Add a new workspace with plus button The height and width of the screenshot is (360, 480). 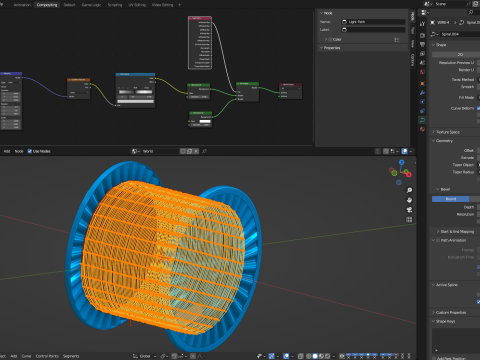[x=180, y=5]
